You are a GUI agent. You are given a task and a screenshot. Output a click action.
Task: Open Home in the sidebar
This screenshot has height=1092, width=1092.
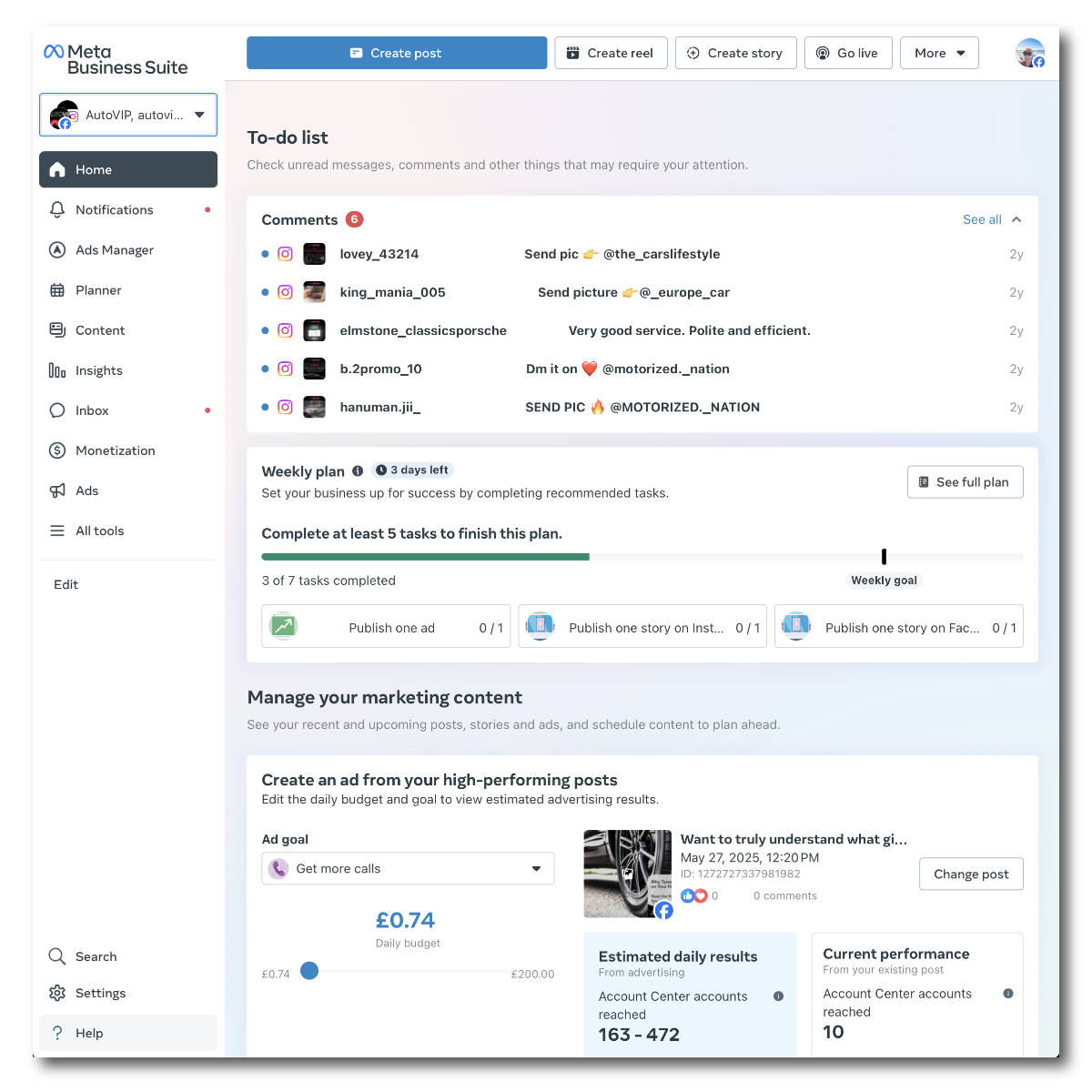coord(128,169)
